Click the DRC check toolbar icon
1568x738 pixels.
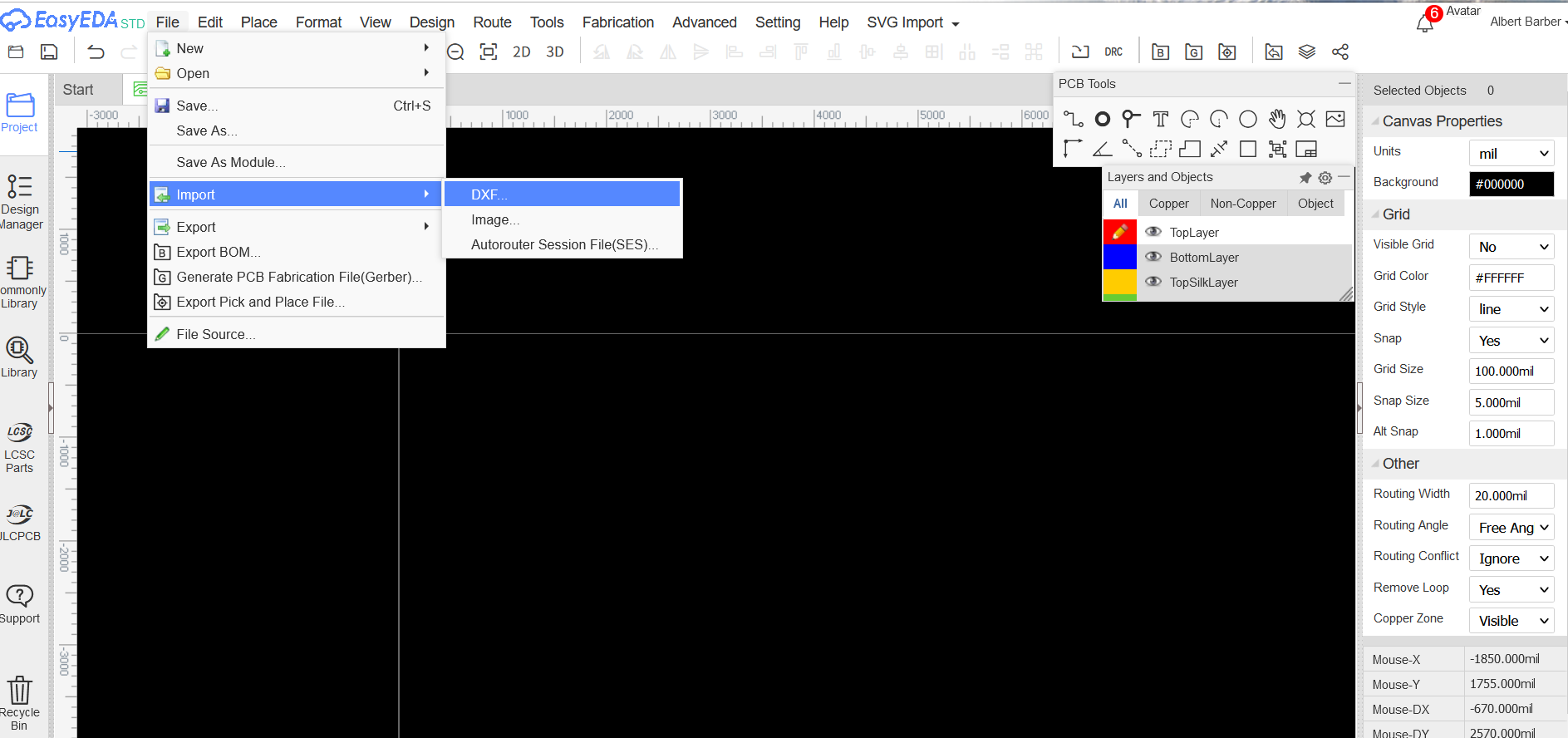[1113, 52]
